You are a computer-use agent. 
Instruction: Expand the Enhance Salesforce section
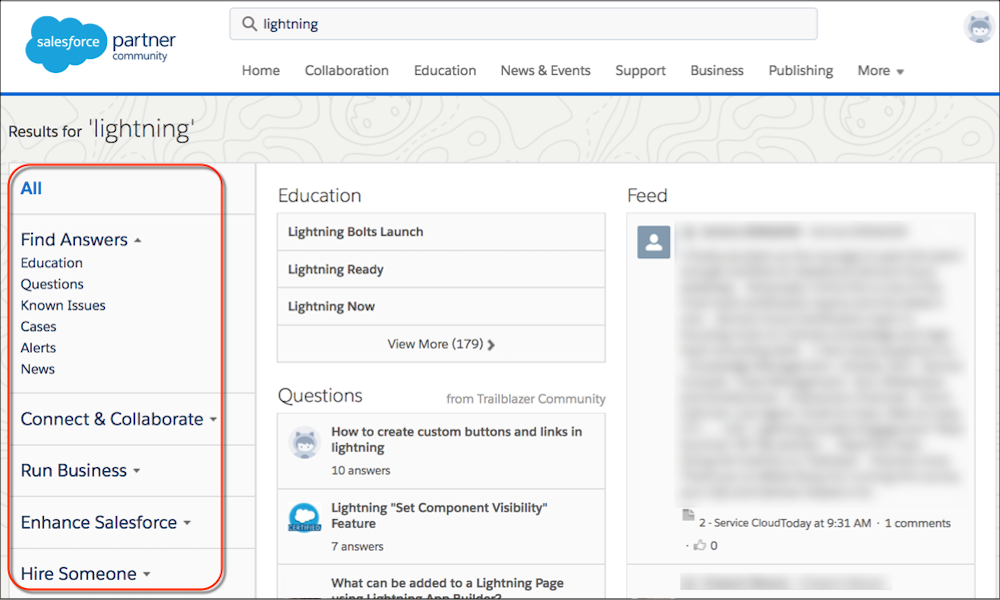tap(106, 523)
